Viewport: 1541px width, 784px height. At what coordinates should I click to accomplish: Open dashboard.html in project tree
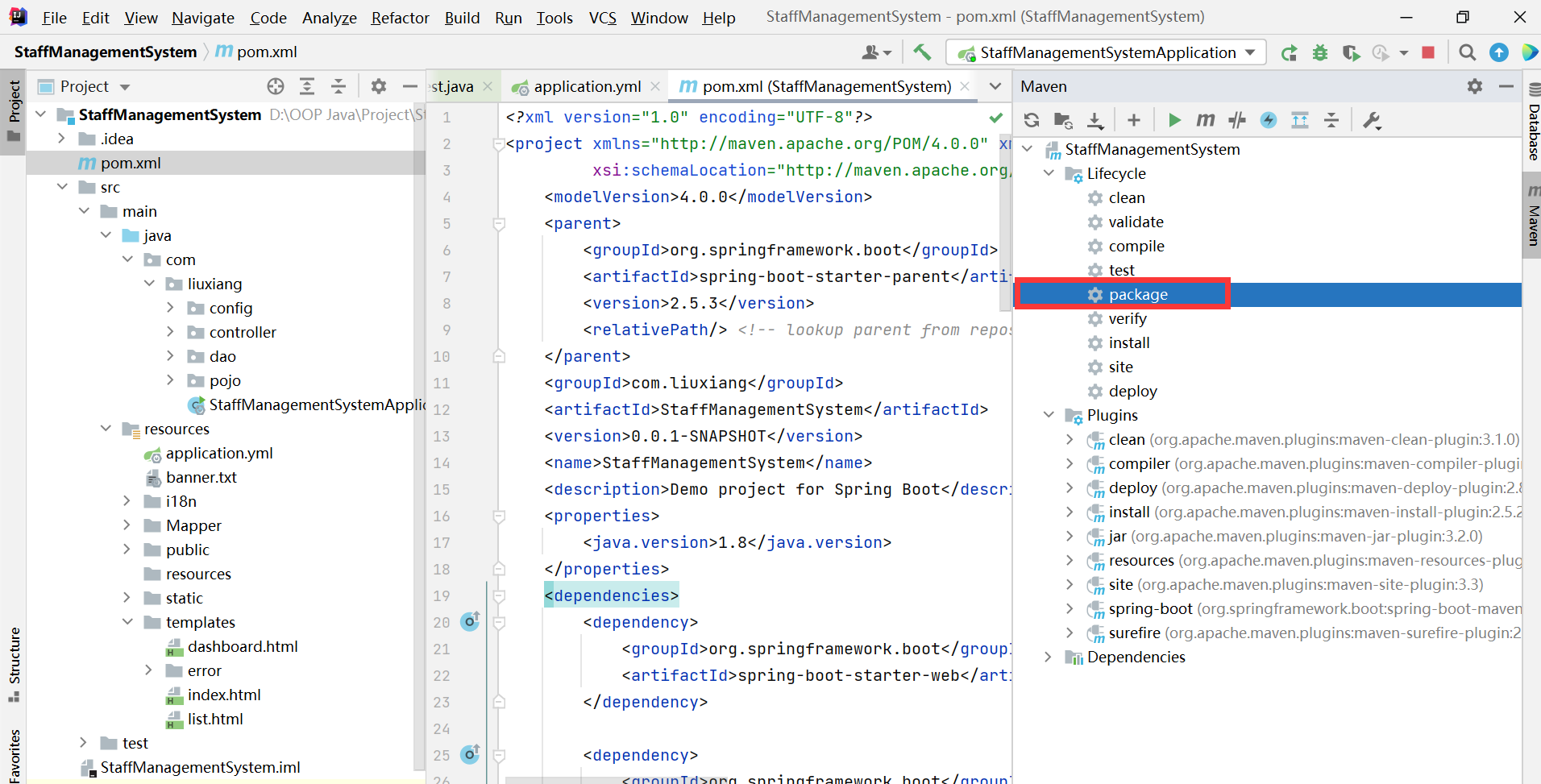coord(242,647)
